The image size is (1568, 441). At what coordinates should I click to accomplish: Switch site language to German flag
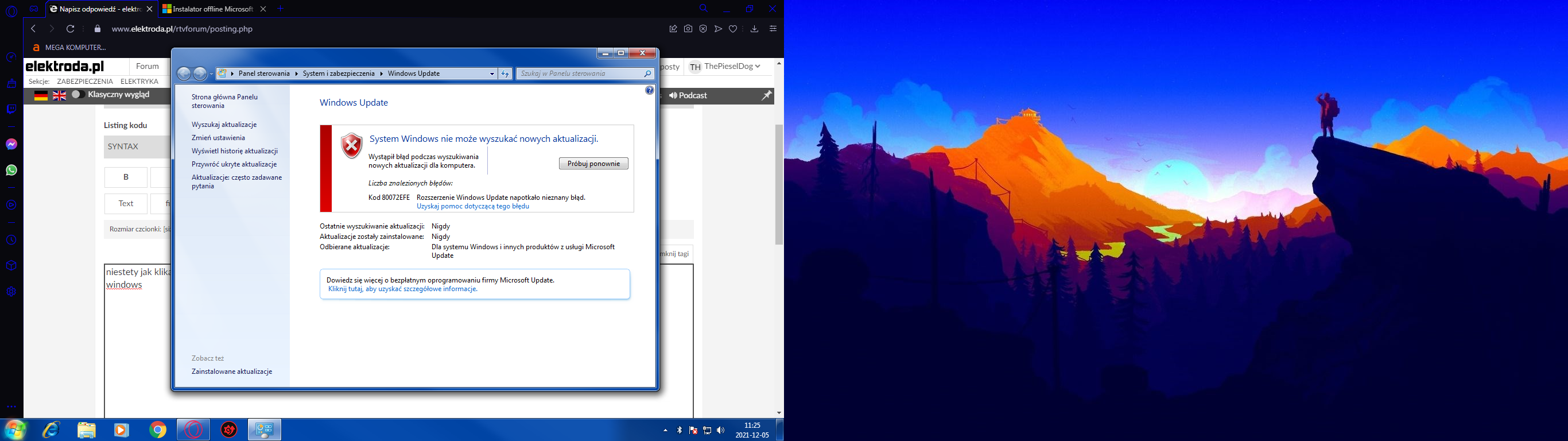tap(41, 96)
